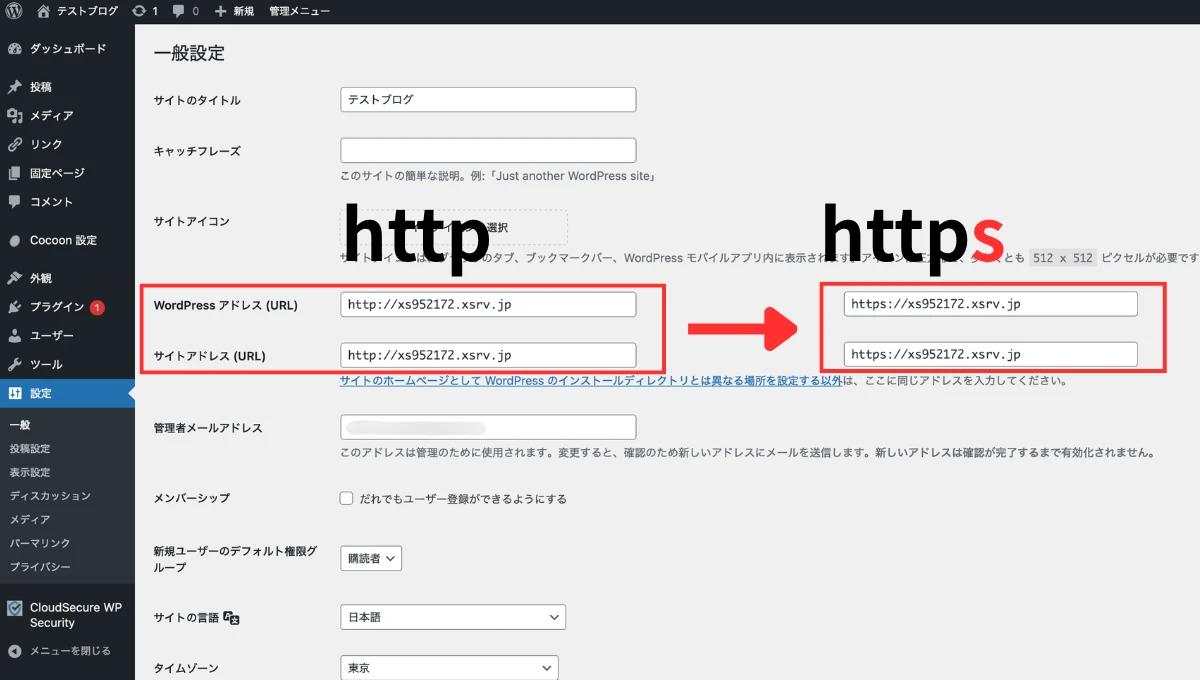Enable だれでもユーザー登録ができるようにする checkbox

(346, 498)
